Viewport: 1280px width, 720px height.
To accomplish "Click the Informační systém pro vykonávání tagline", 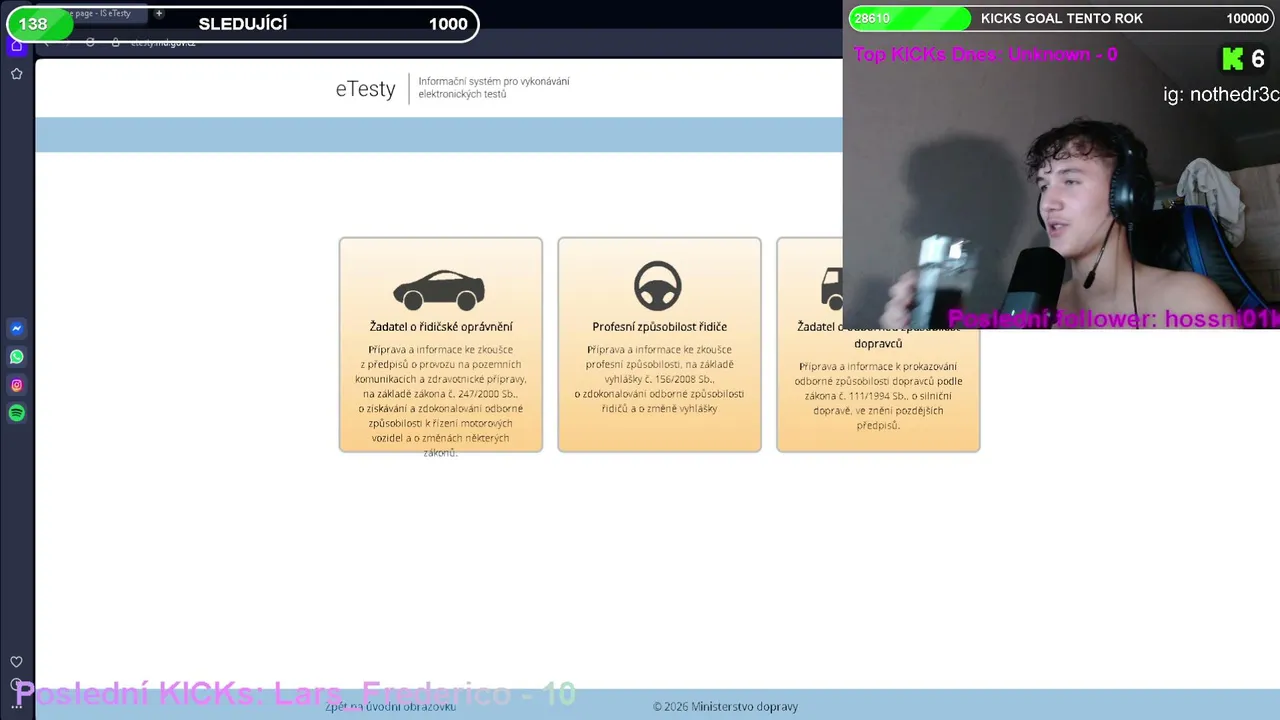I will (494, 88).
